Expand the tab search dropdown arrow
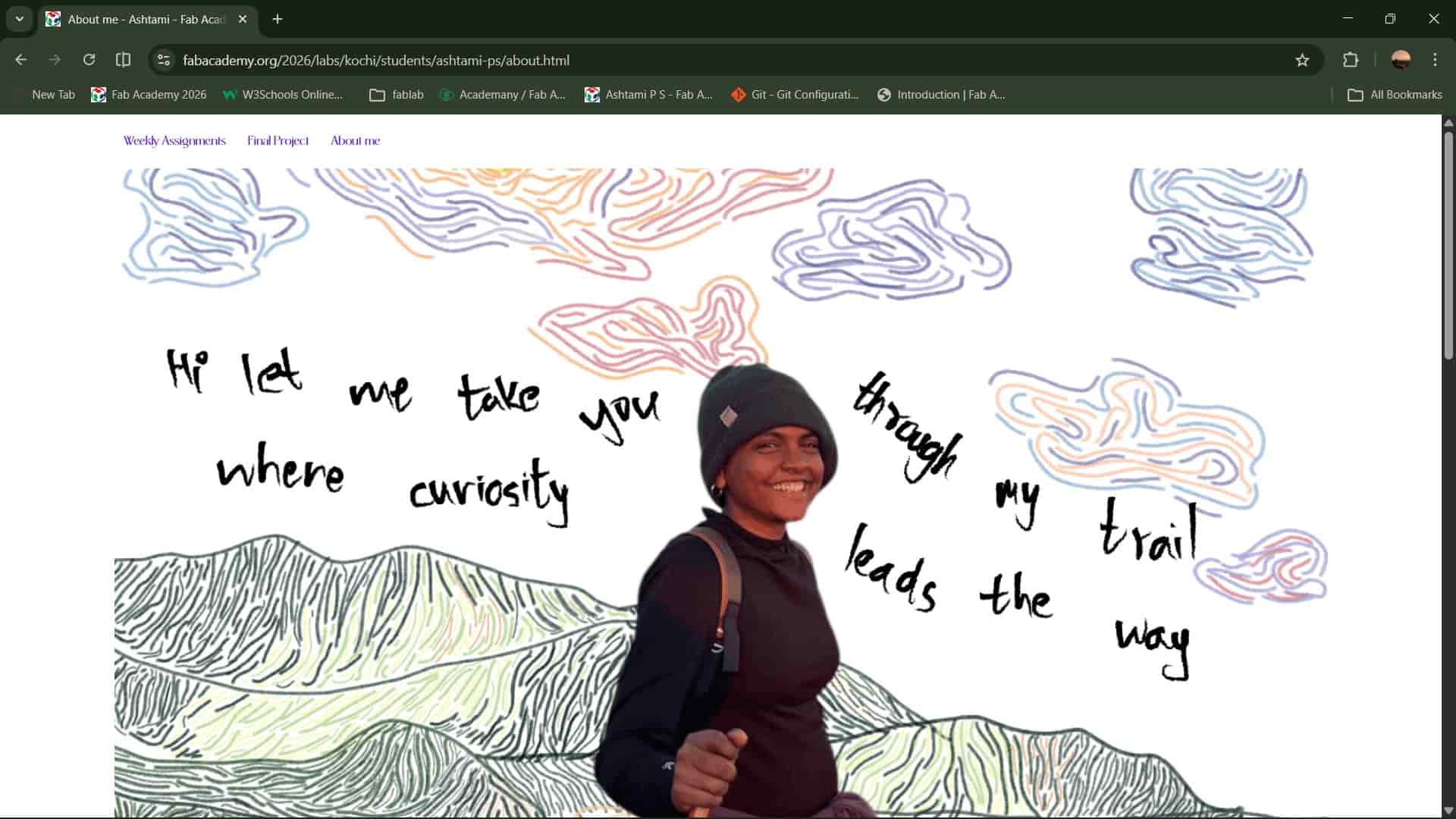The height and width of the screenshot is (819, 1456). coord(20,19)
